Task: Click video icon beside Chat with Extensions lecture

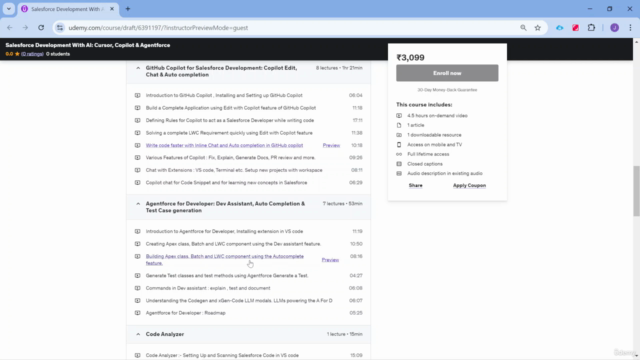Action: (x=138, y=170)
